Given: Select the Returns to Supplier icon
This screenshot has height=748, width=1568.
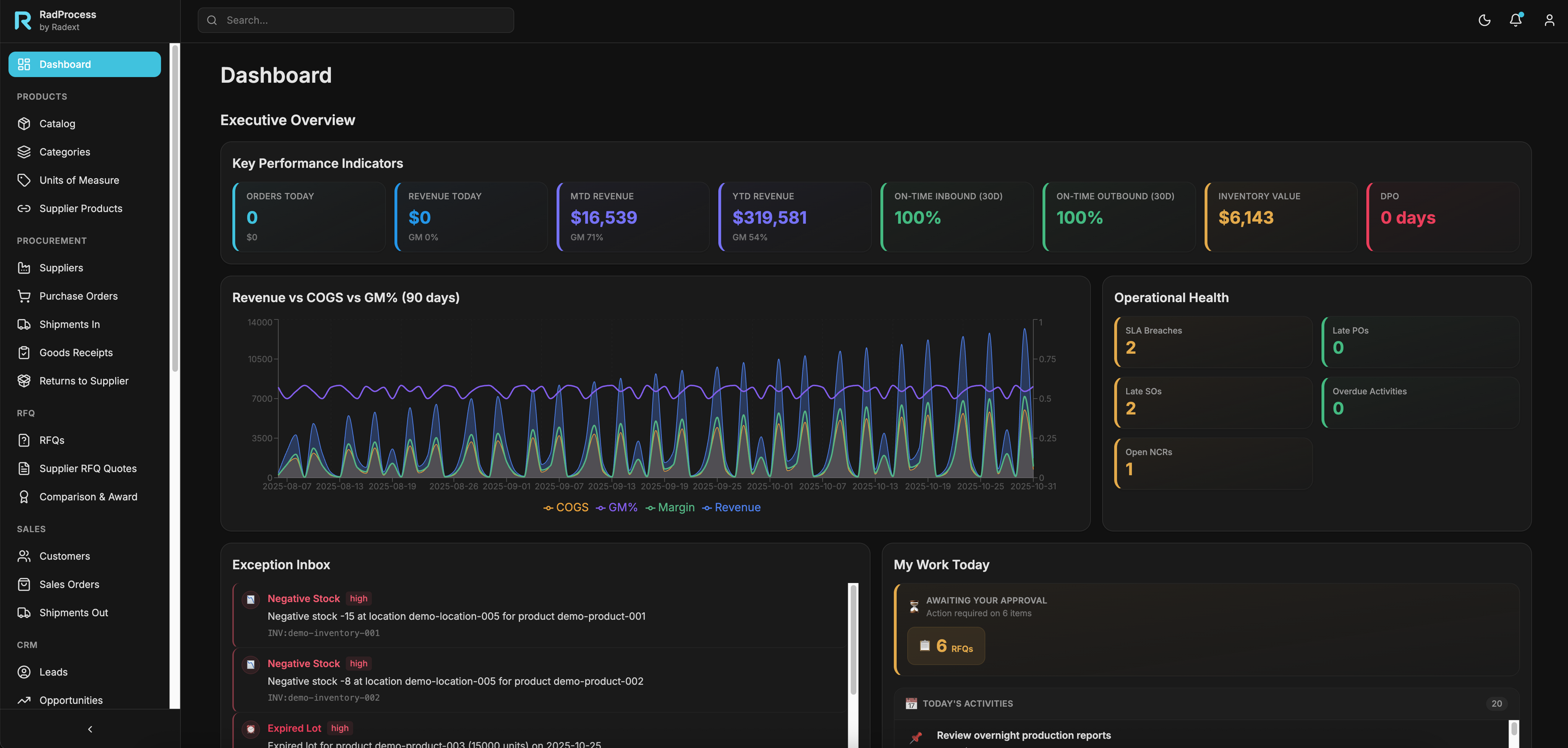Looking at the screenshot, I should (24, 381).
